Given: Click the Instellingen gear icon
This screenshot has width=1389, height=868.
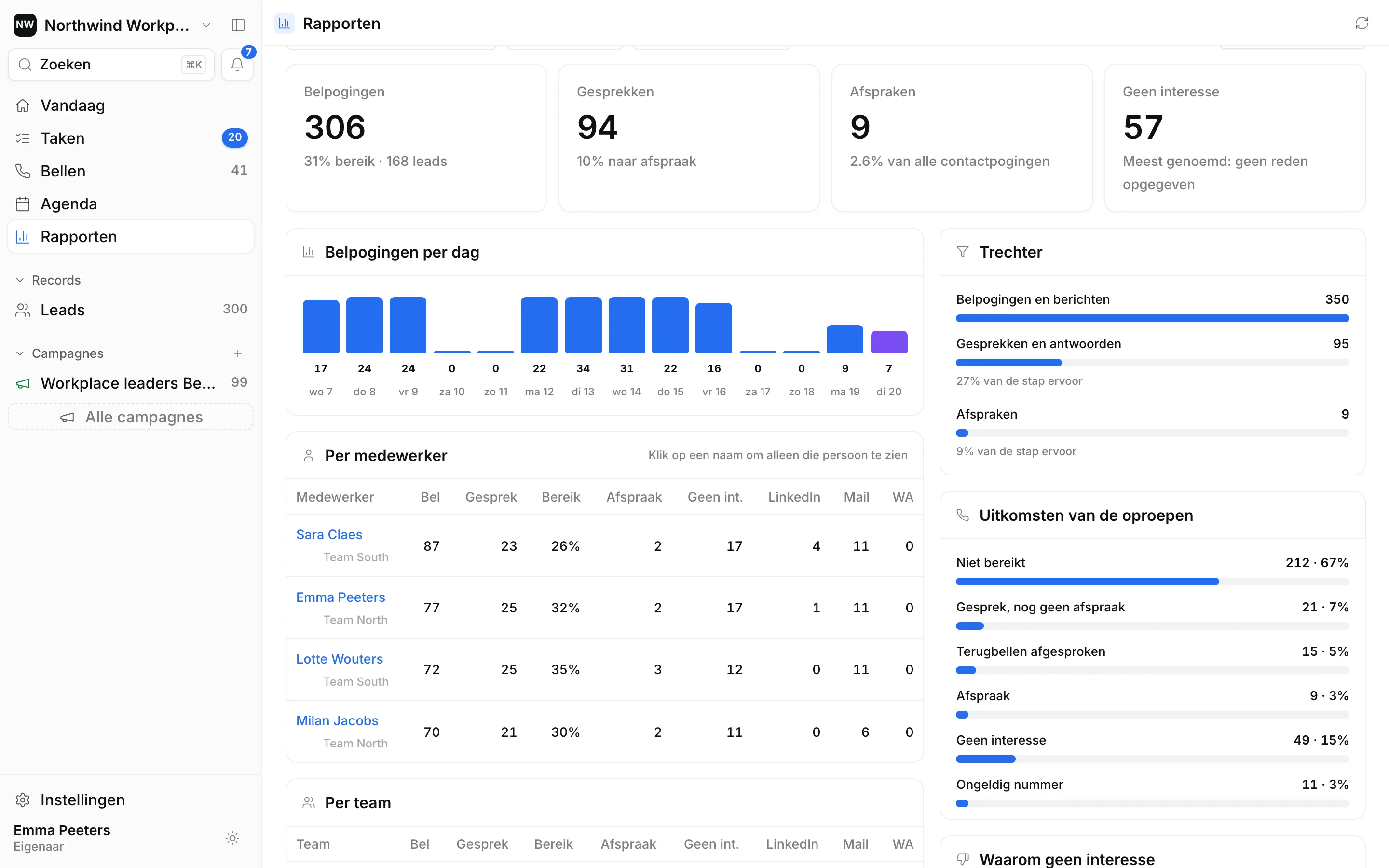Looking at the screenshot, I should (22, 800).
